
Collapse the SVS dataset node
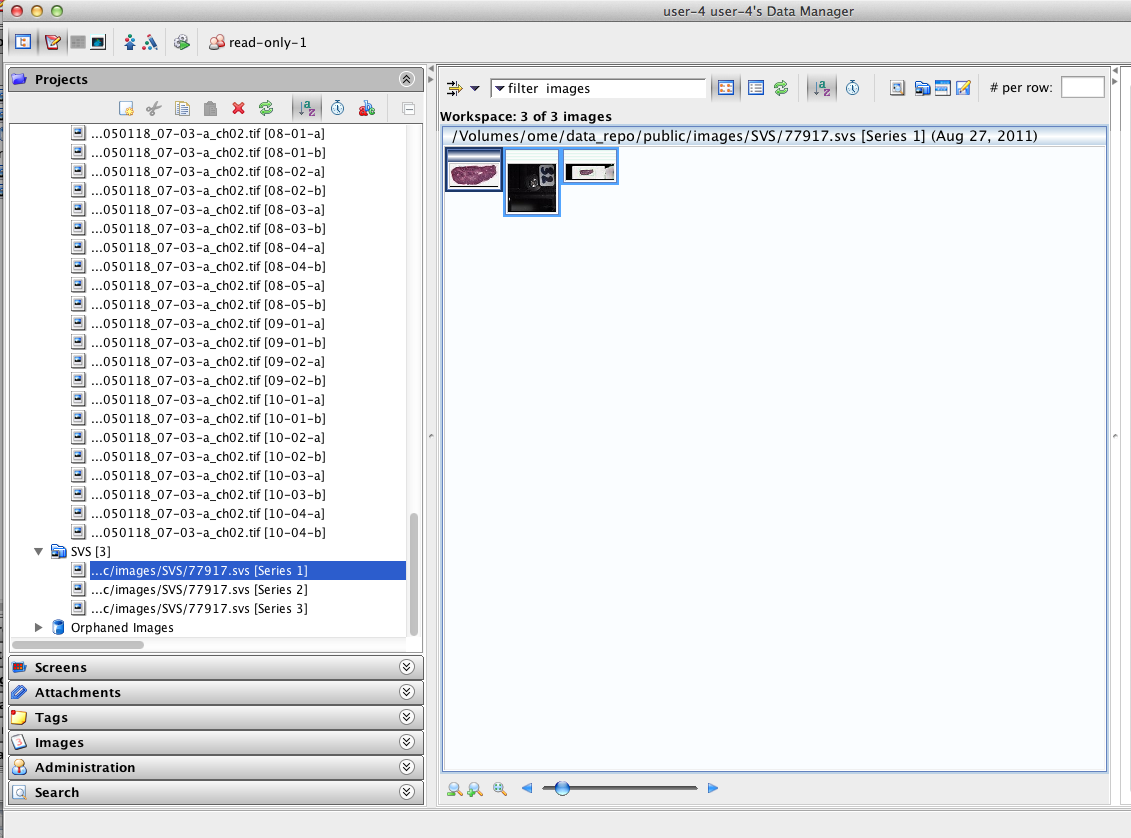[38, 552]
